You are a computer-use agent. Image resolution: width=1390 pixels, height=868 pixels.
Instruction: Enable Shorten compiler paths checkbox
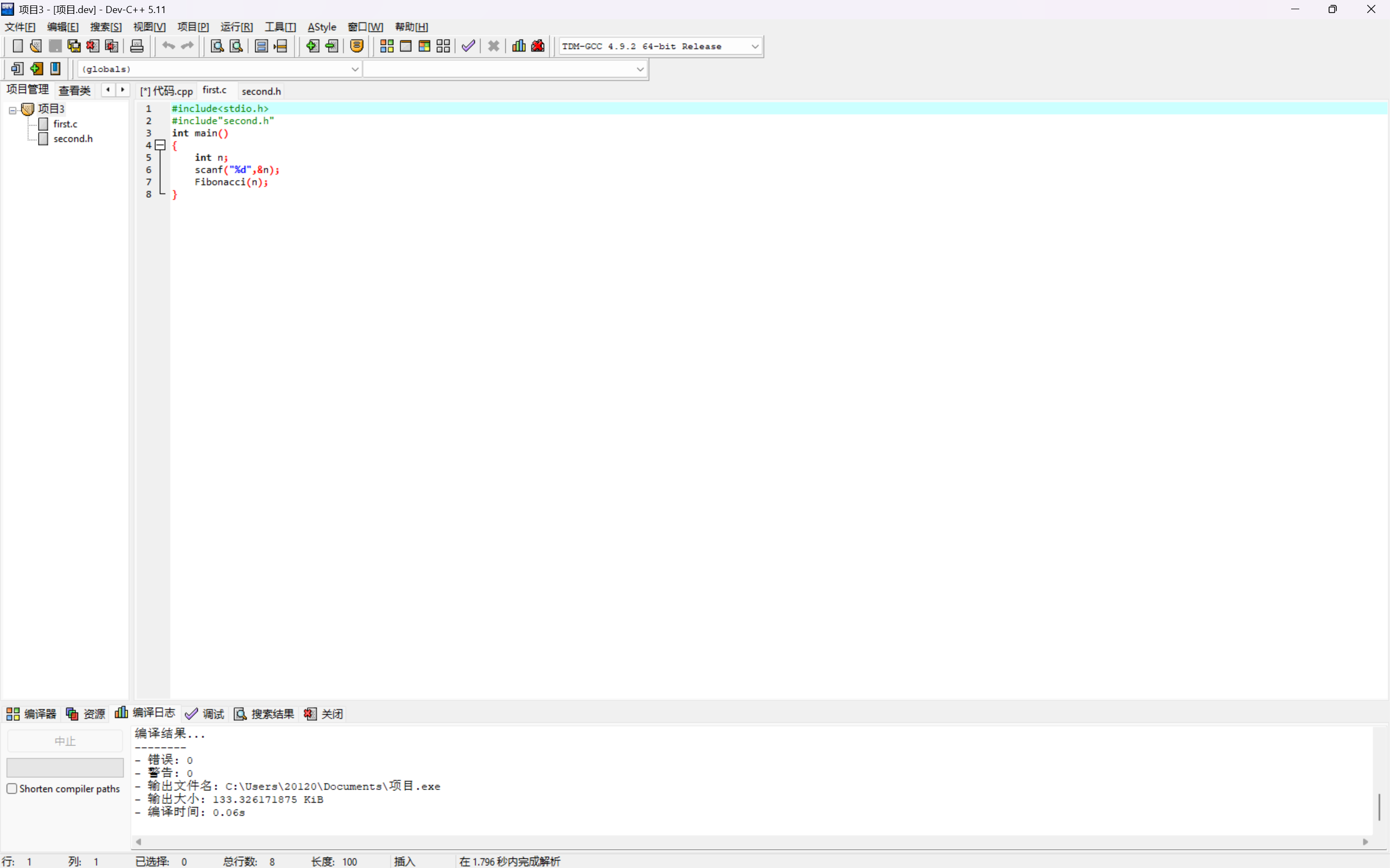(x=12, y=788)
